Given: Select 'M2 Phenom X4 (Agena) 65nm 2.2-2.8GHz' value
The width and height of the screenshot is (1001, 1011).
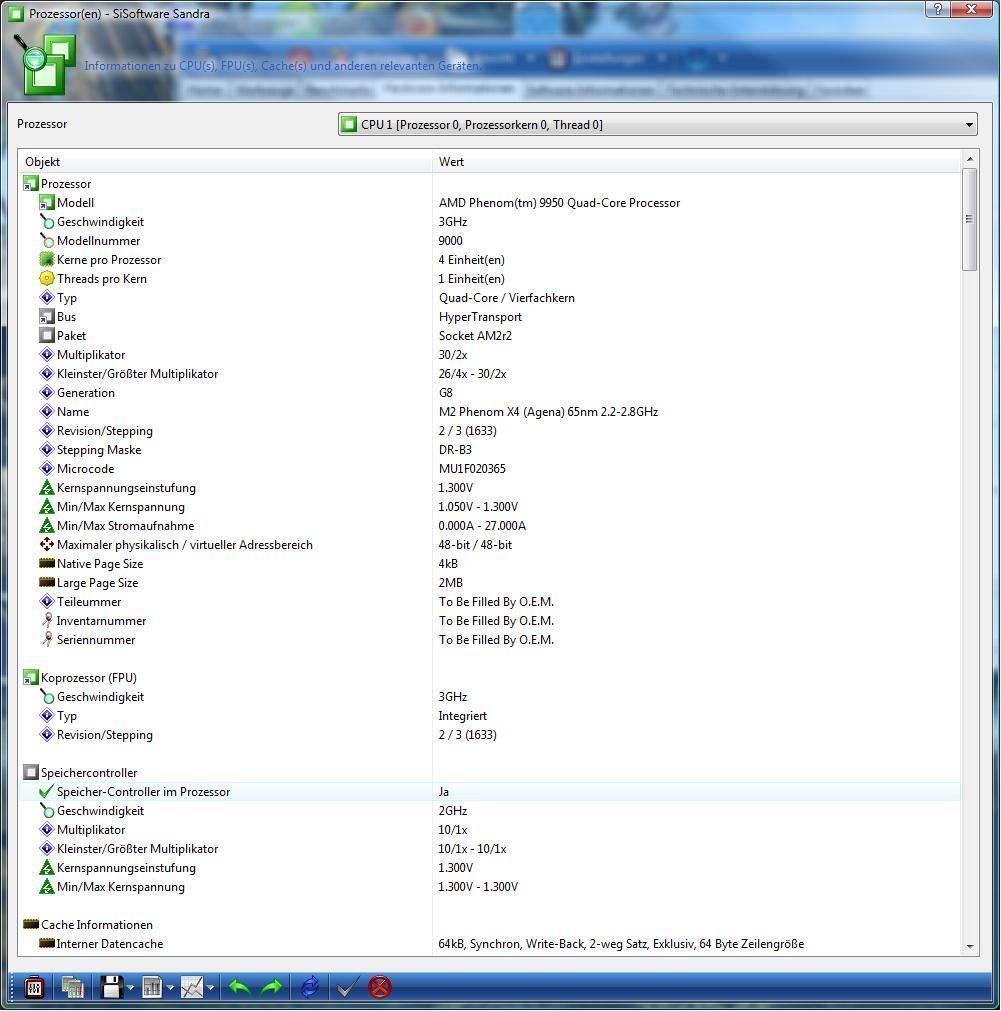Looking at the screenshot, I should (x=548, y=411).
